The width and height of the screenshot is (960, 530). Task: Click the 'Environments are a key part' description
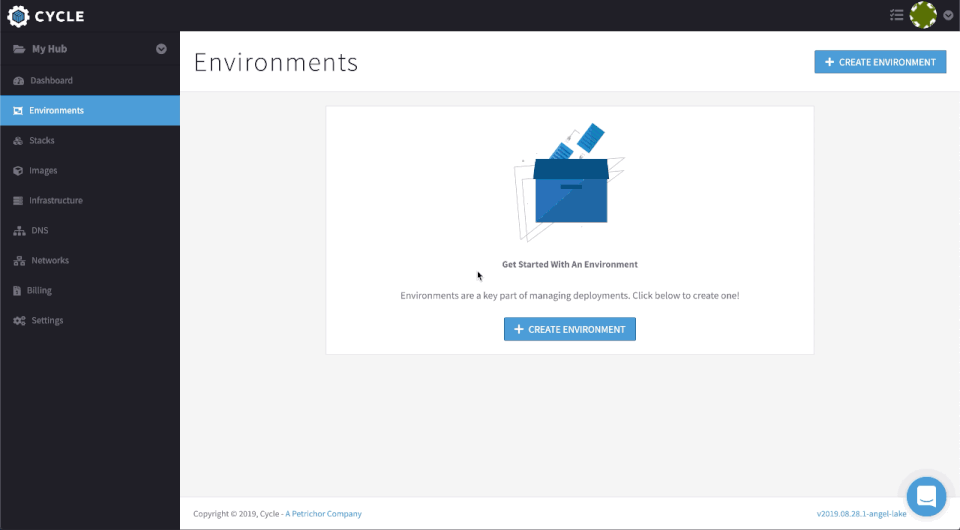point(569,296)
